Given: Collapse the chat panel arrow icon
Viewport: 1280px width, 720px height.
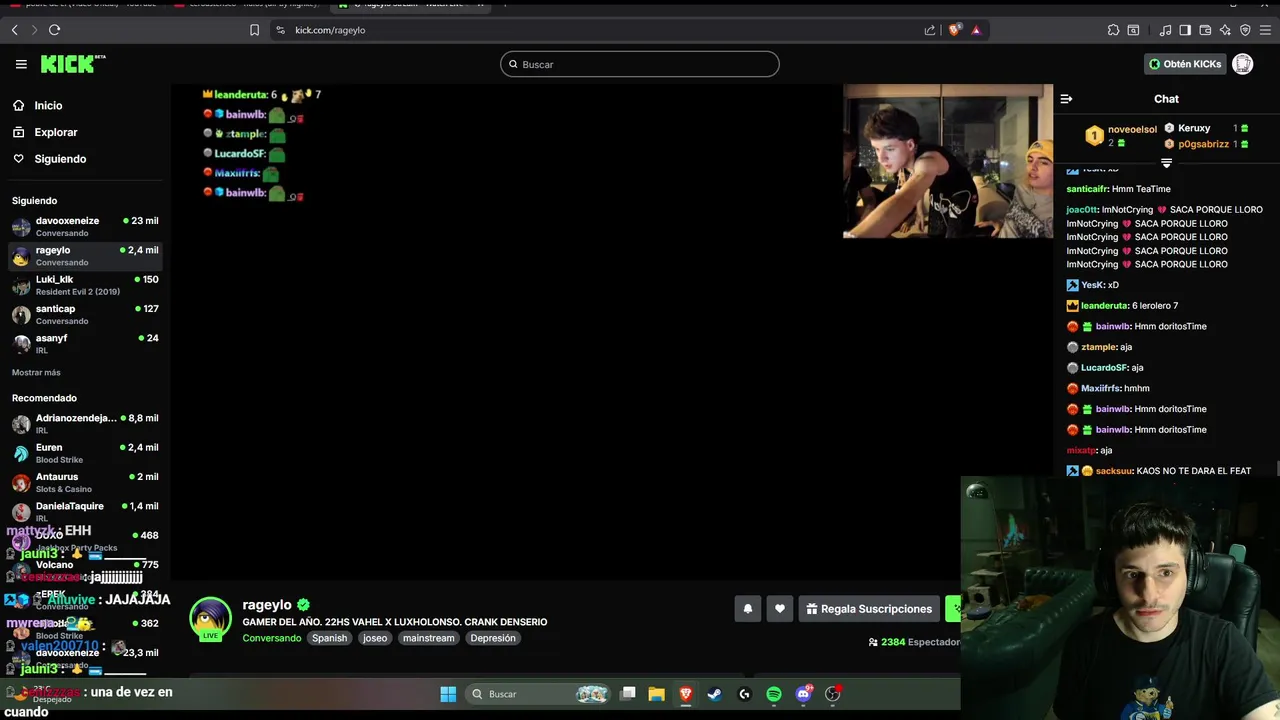Looking at the screenshot, I should (1066, 99).
